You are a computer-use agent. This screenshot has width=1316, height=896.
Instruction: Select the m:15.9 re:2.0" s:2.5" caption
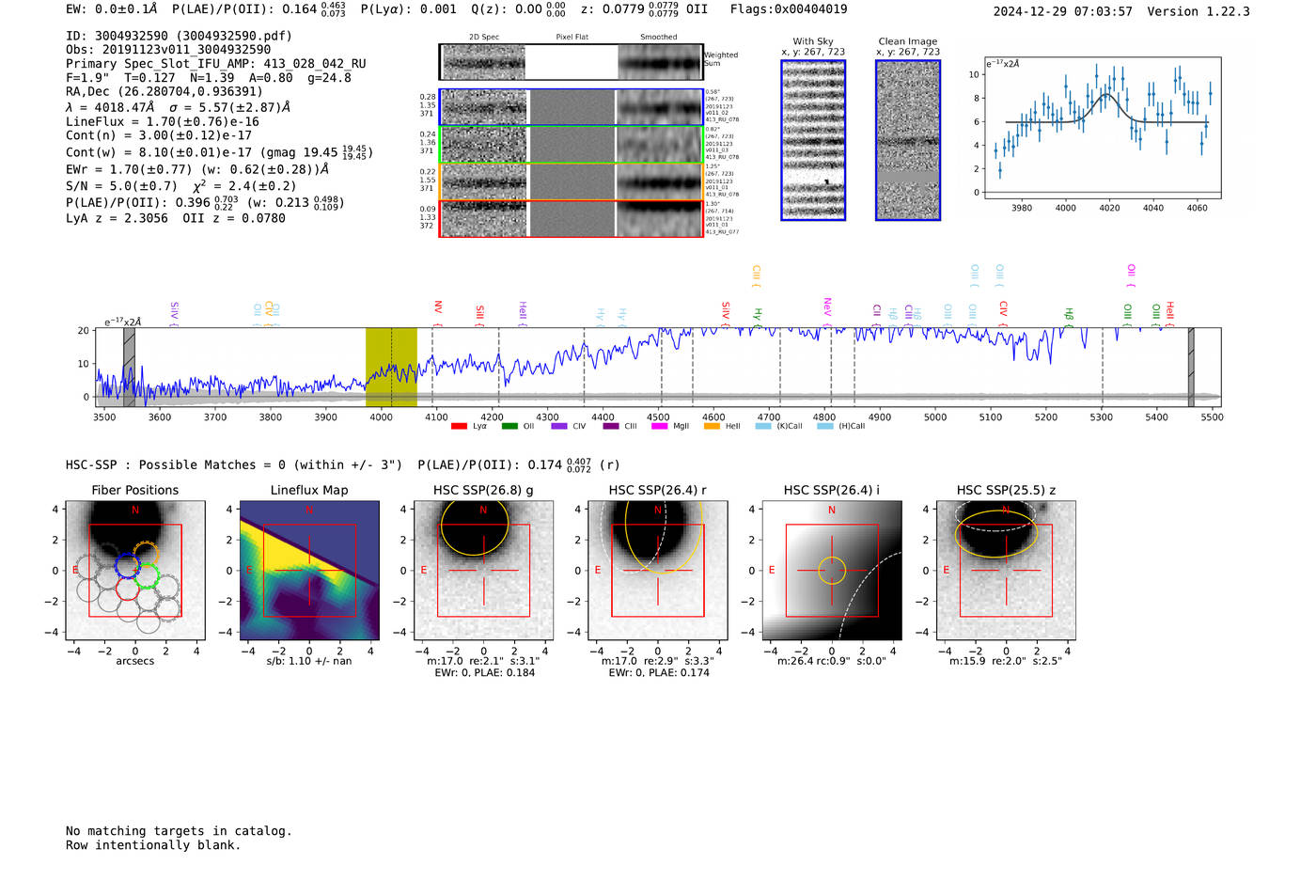1006,661
